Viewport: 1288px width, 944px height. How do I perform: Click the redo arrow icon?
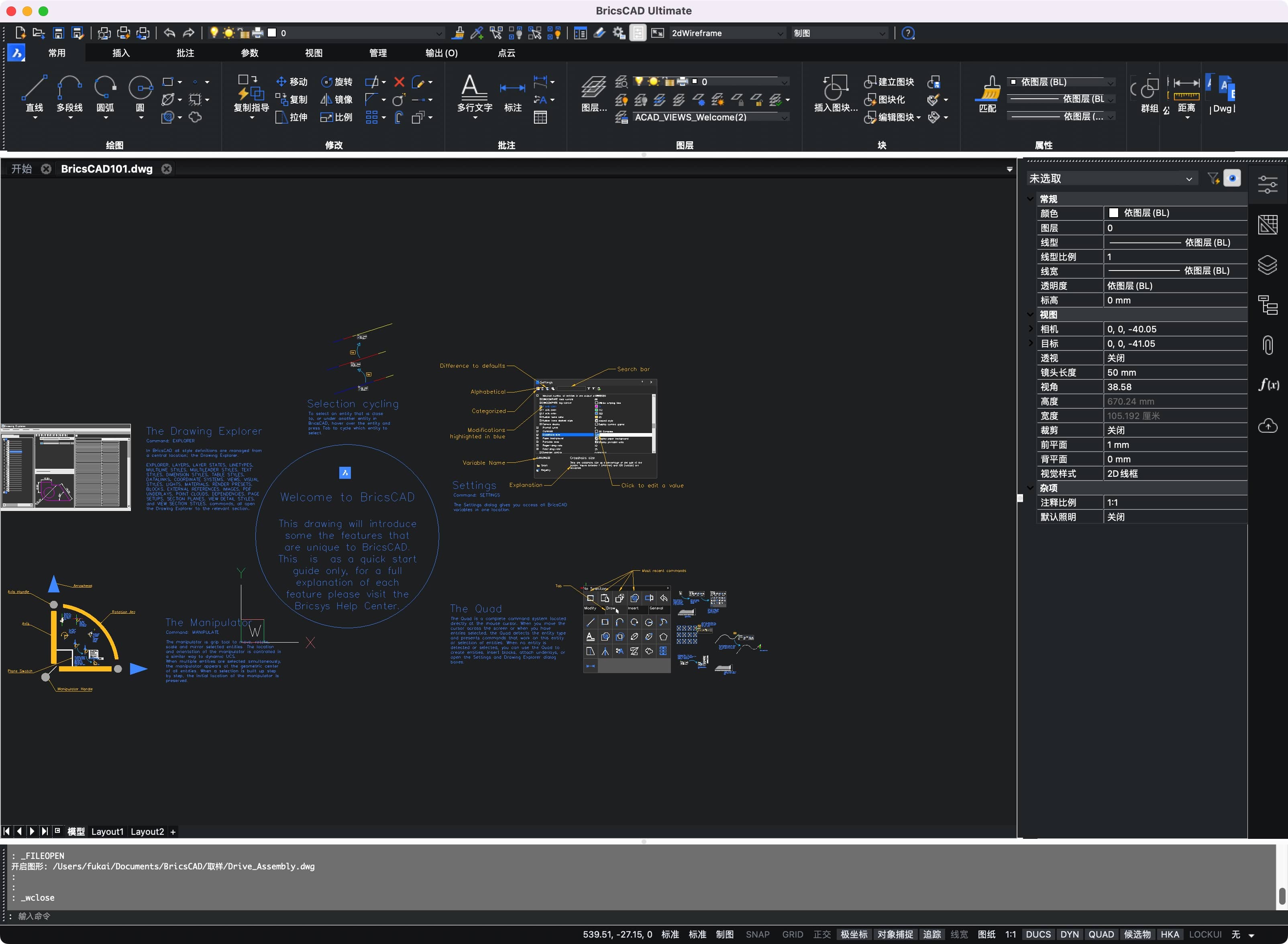pyautogui.click(x=189, y=33)
